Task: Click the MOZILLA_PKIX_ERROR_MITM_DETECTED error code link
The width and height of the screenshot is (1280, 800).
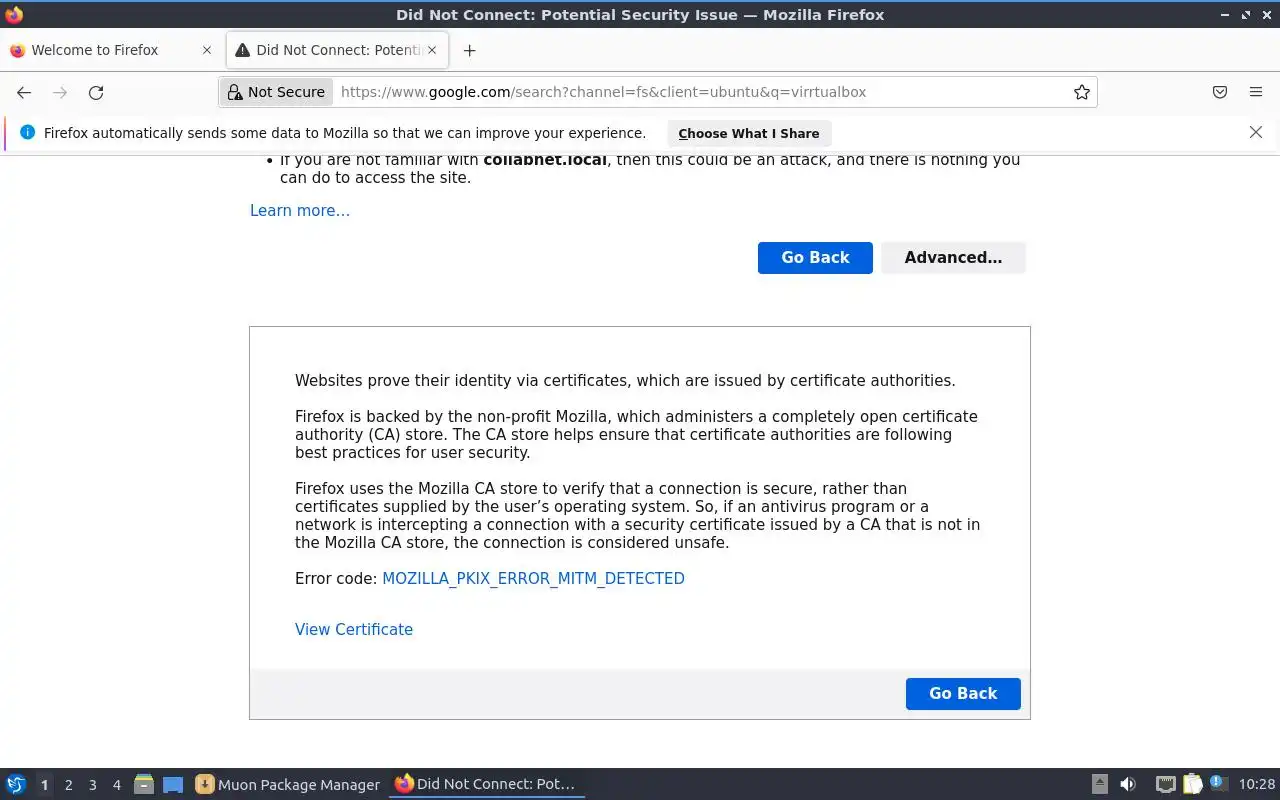Action: [533, 578]
